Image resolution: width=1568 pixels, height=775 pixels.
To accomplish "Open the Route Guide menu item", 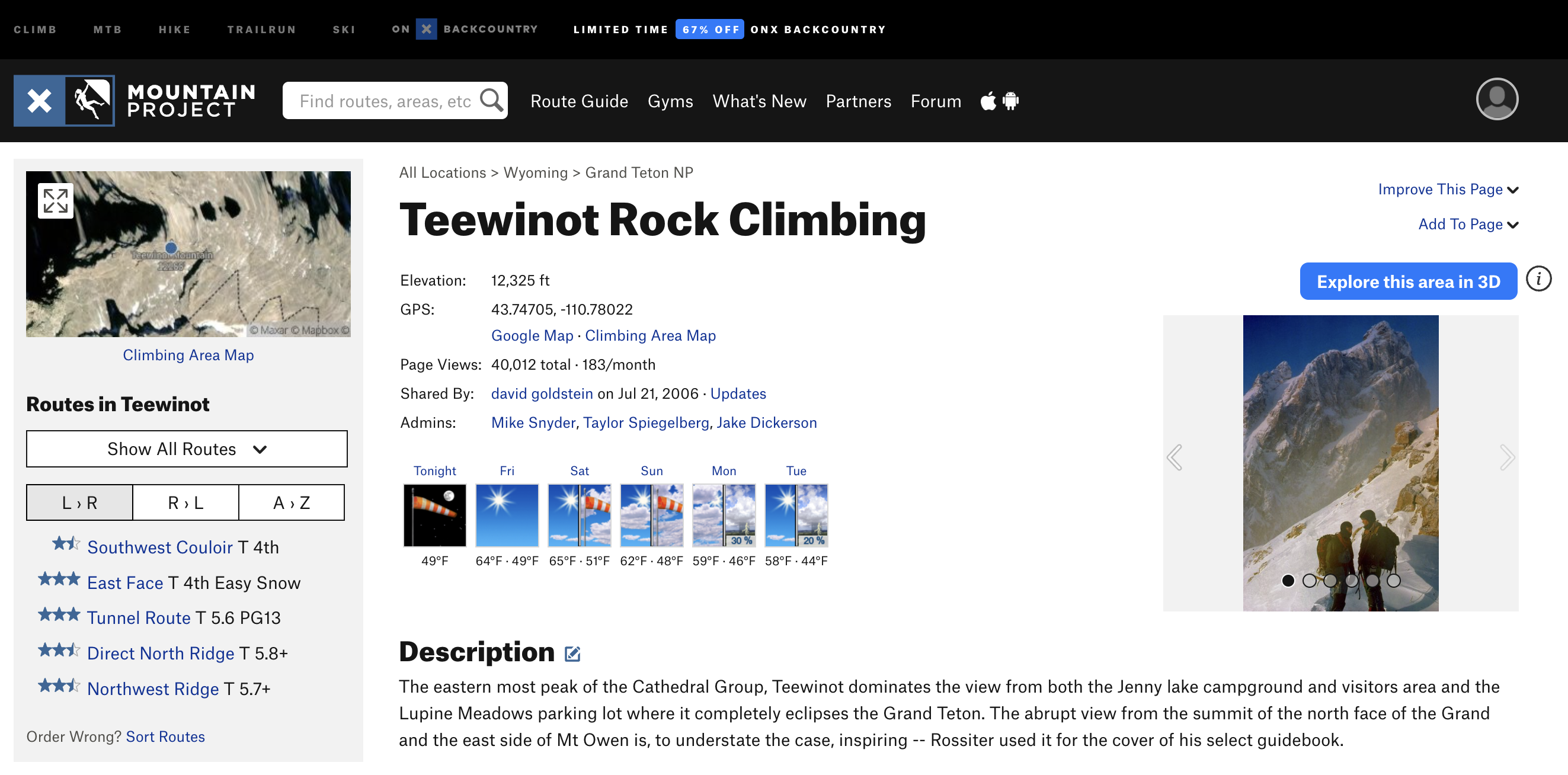I will pos(579,100).
